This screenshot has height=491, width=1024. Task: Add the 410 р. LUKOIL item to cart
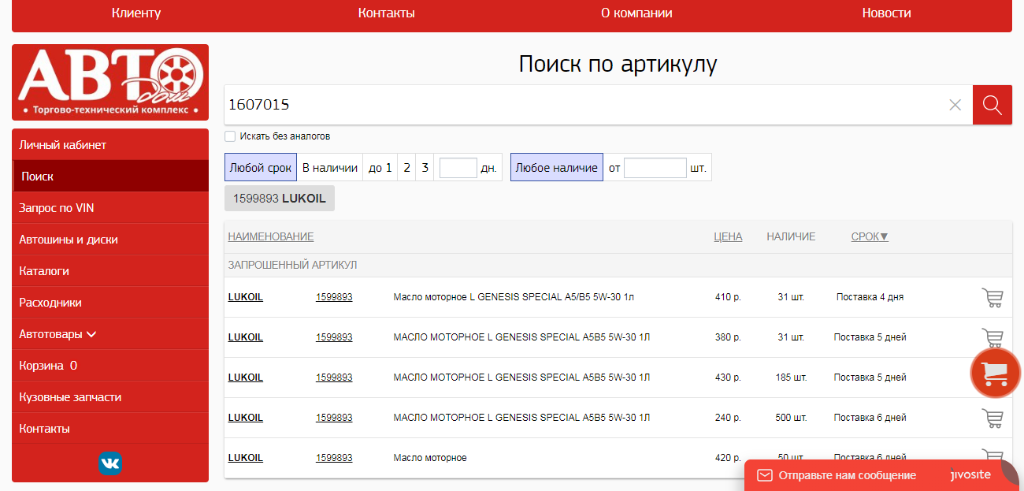(993, 297)
